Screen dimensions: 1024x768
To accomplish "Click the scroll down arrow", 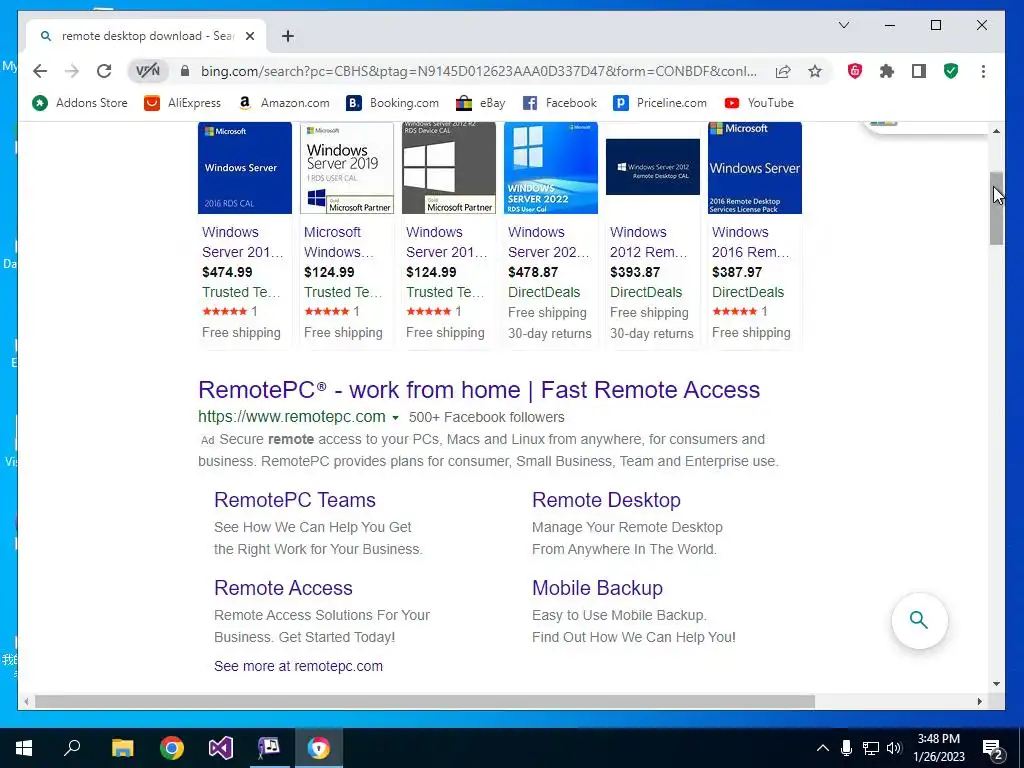I will pos(996,684).
